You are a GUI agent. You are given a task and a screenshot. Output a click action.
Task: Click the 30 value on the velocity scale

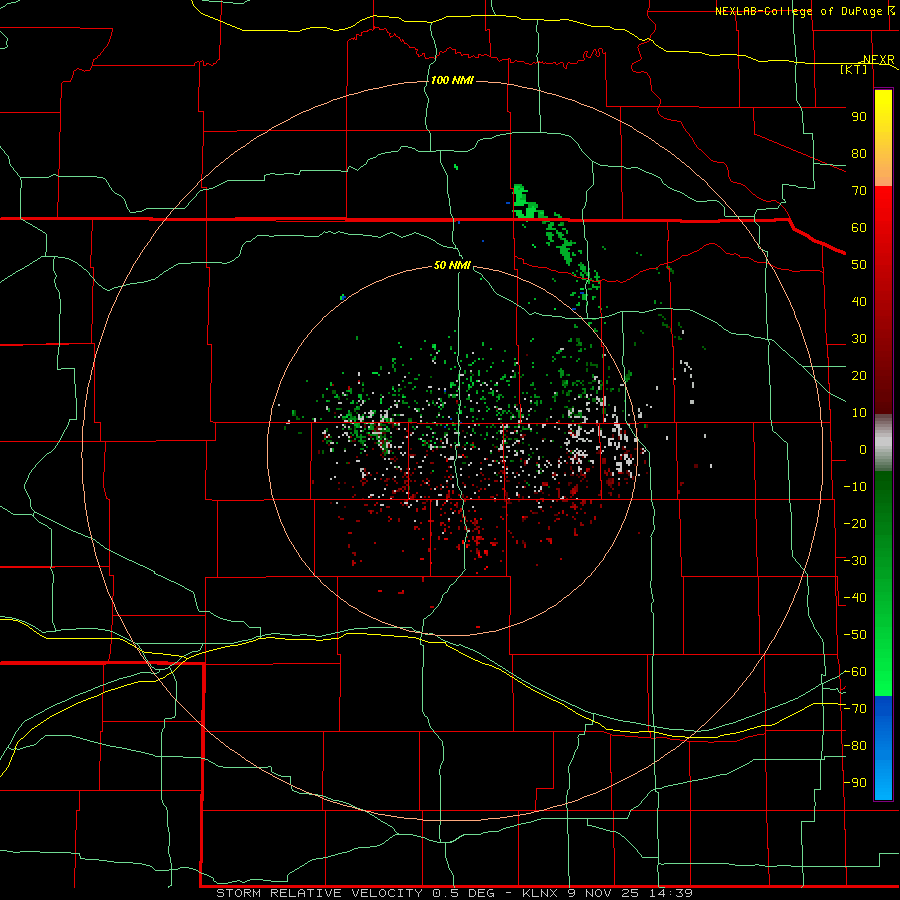[x=859, y=339]
